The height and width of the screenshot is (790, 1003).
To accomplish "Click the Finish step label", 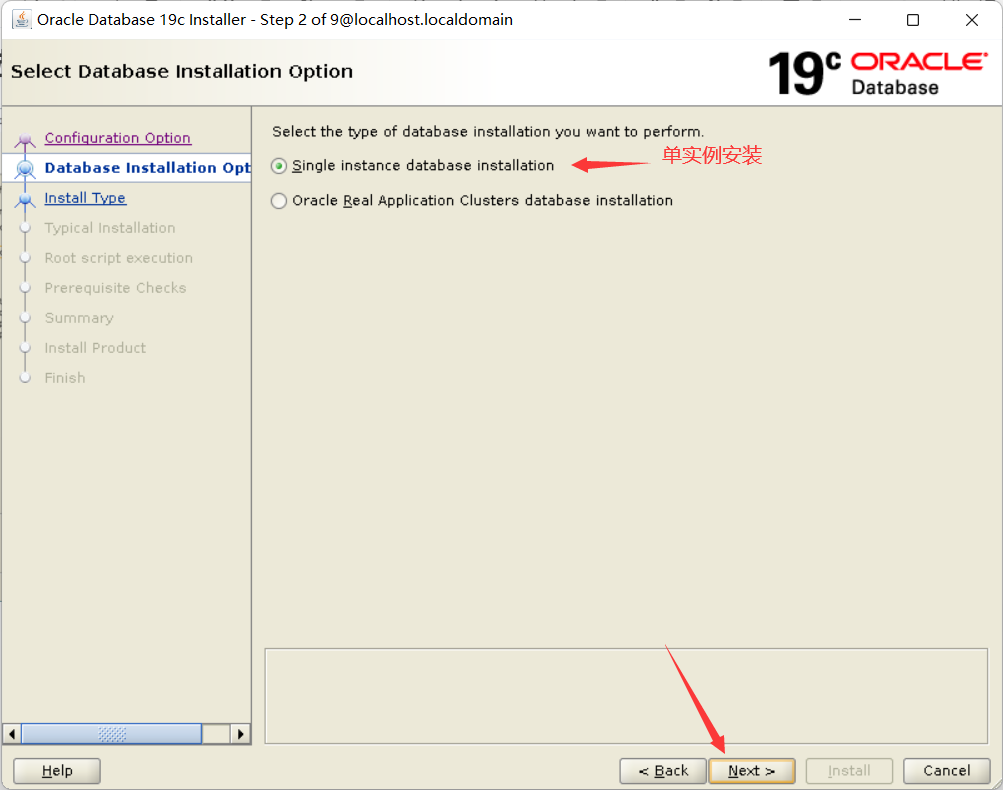I will (65, 378).
